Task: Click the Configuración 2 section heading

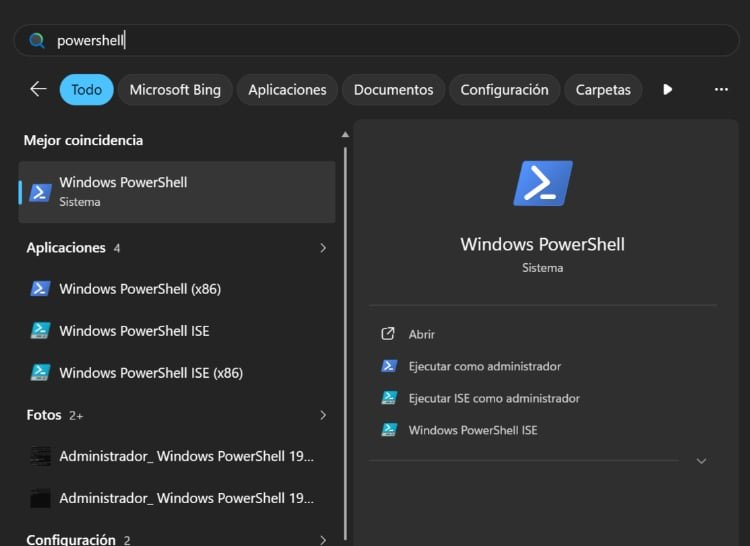Action: pyautogui.click(x=78, y=540)
